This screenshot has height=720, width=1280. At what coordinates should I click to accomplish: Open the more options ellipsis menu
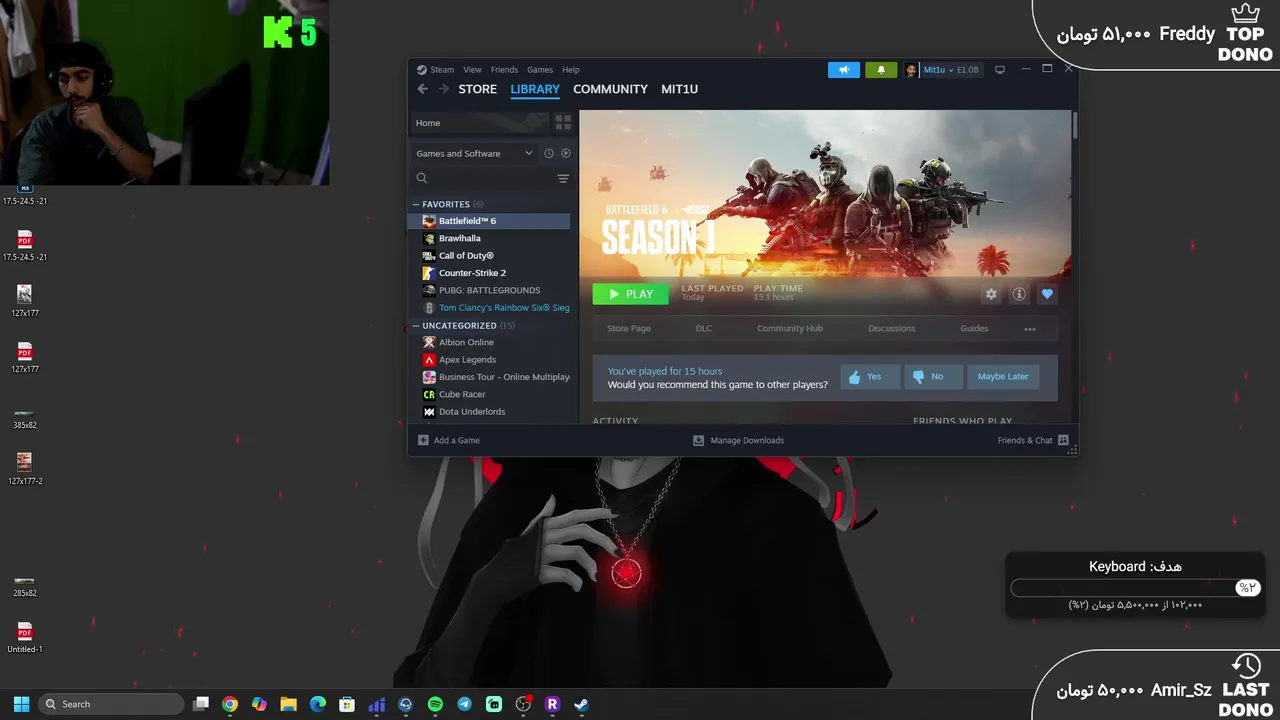[1030, 329]
